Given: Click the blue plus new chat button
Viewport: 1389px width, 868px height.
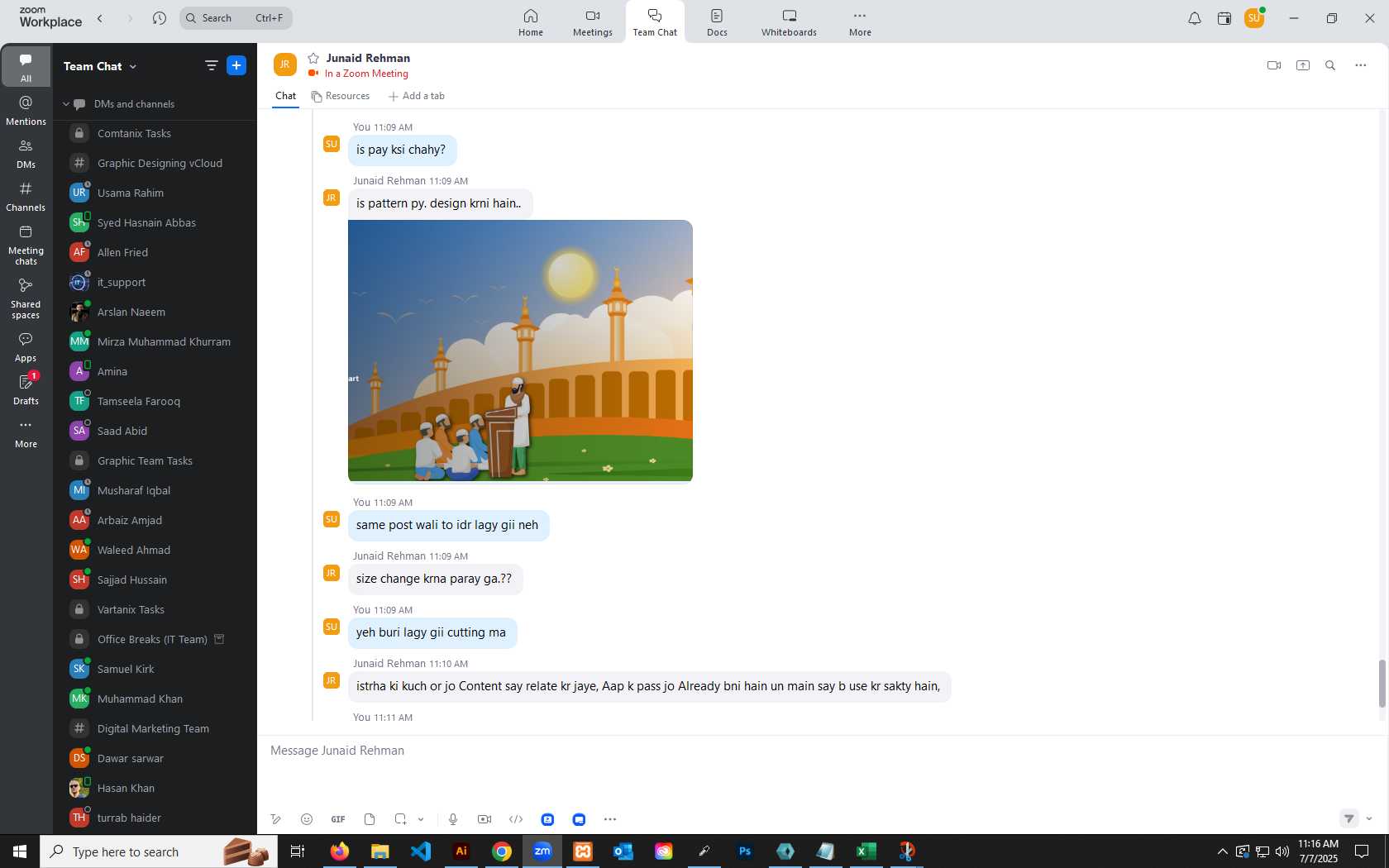Looking at the screenshot, I should click(x=236, y=65).
